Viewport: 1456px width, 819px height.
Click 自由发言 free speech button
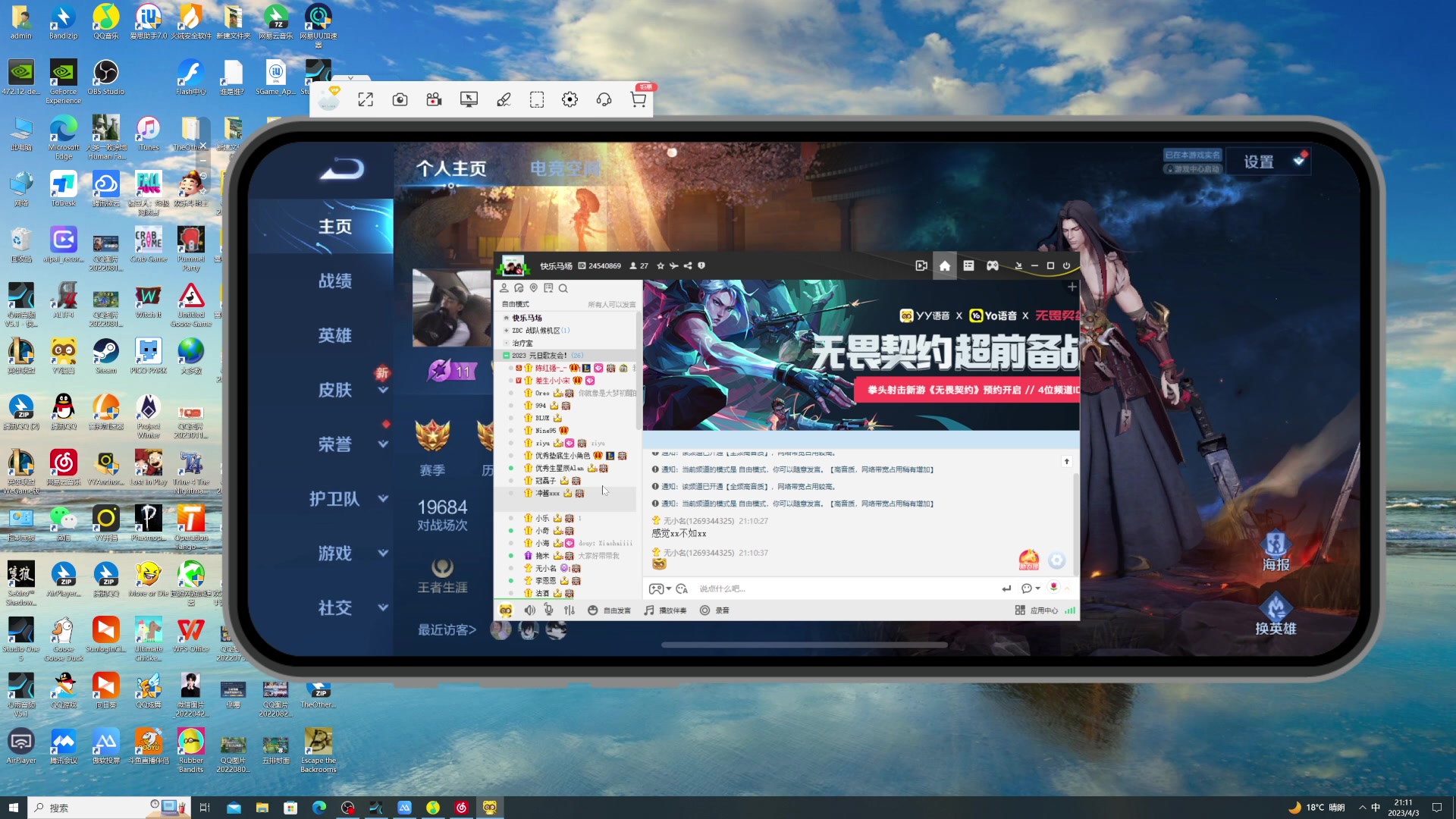(x=609, y=610)
